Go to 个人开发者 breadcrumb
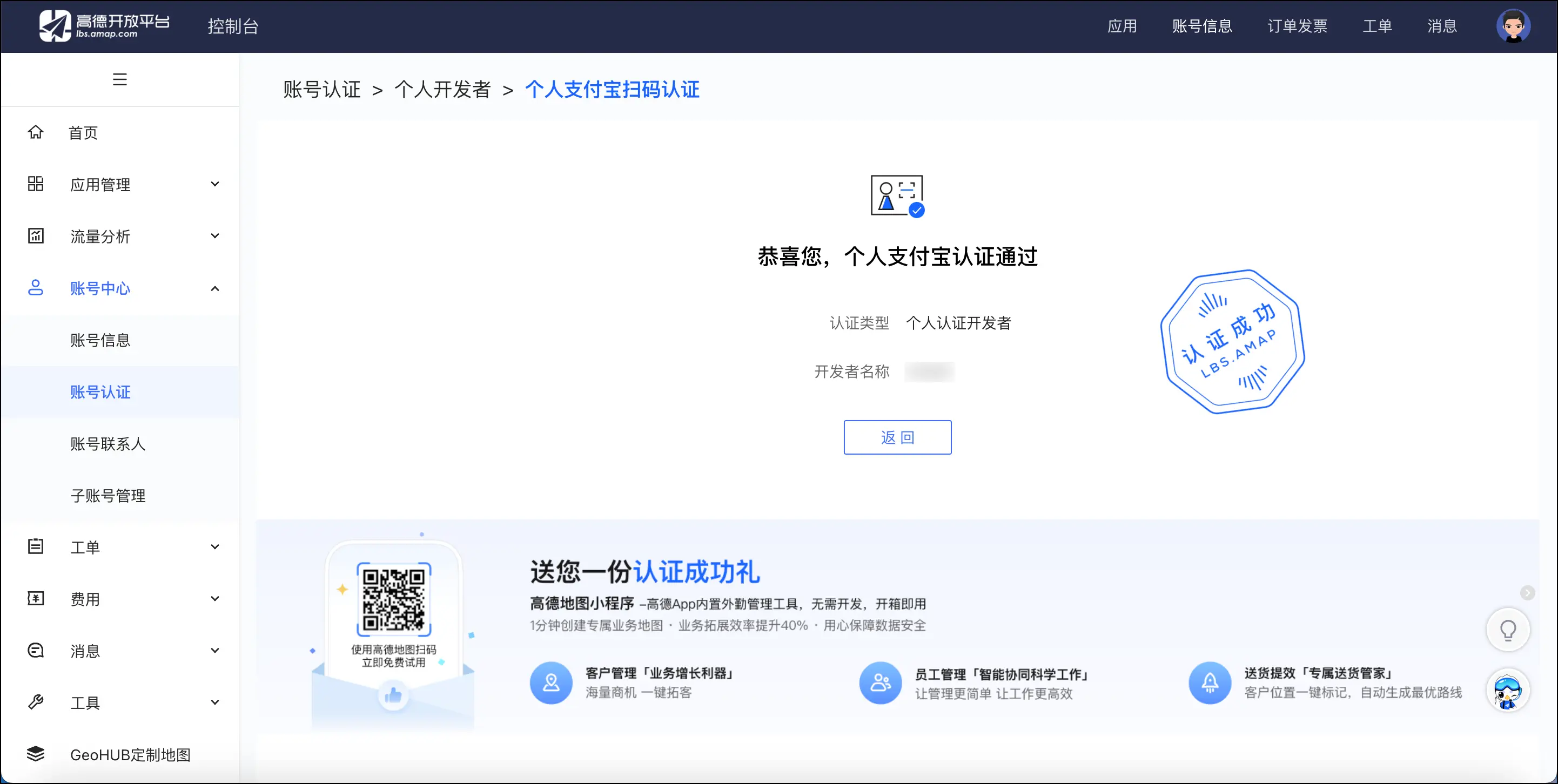This screenshot has width=1558, height=784. pos(443,90)
